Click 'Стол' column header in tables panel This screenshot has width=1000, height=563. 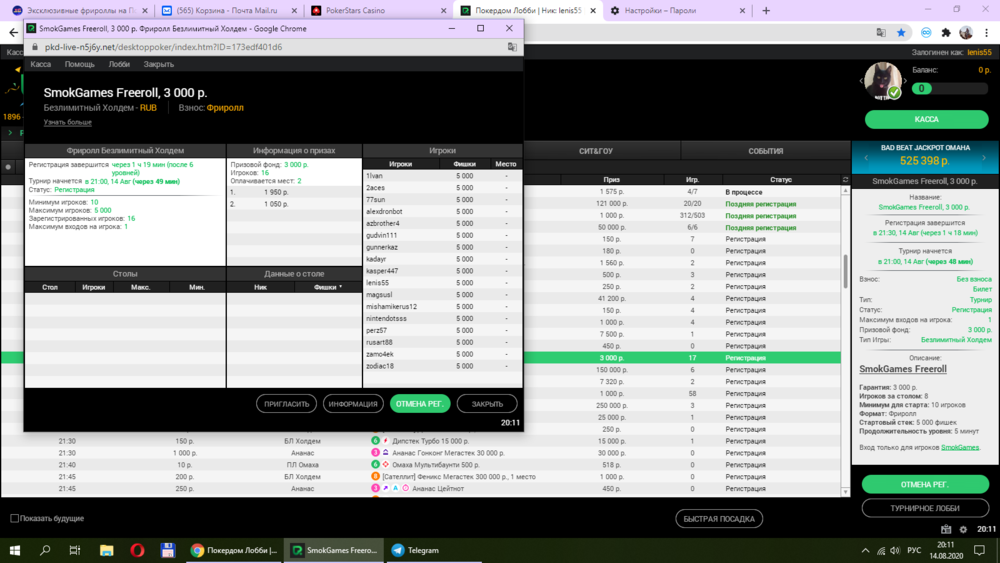(50, 287)
